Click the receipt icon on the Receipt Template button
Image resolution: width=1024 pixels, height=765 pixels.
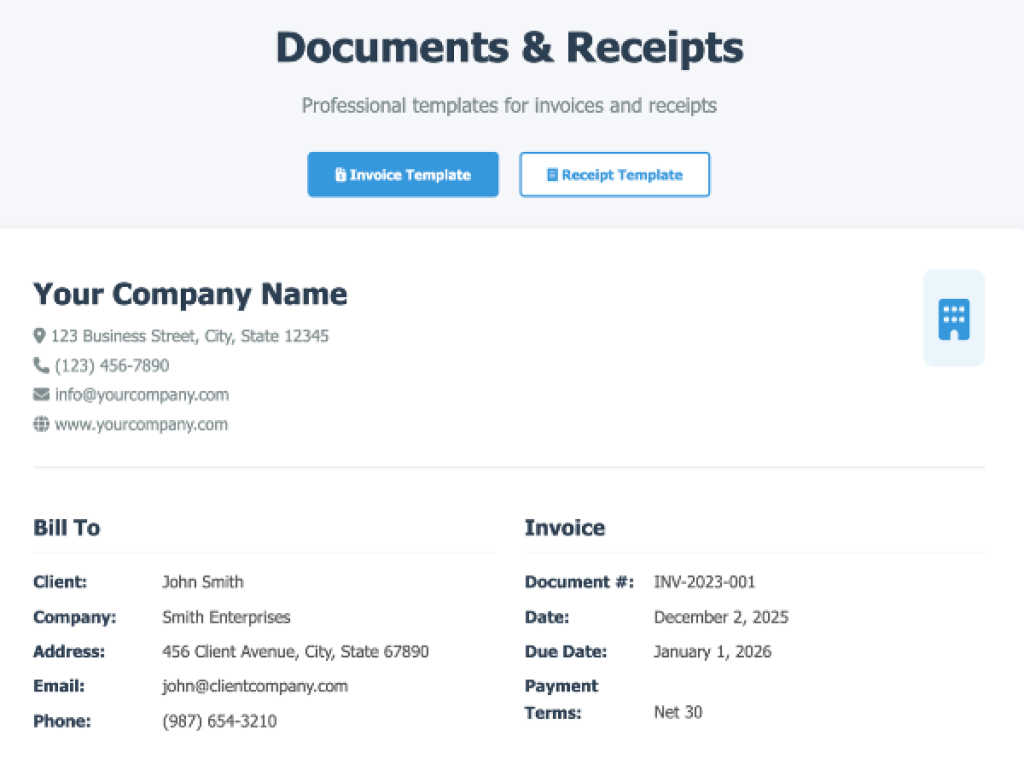click(x=551, y=174)
